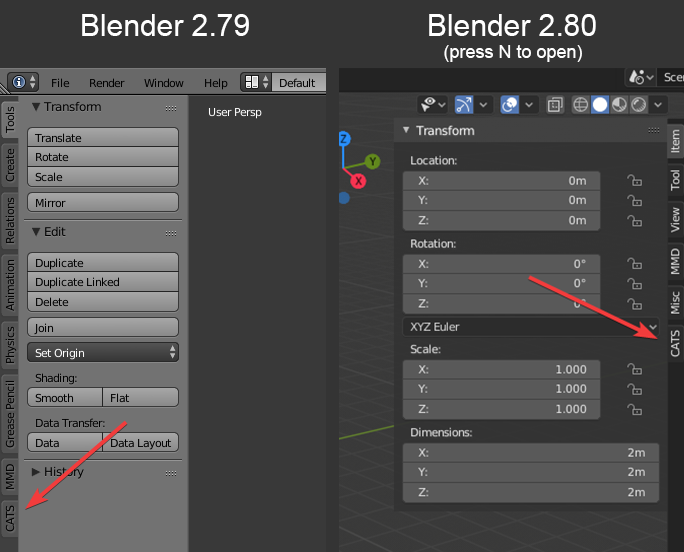Click the Info editor type icon in Blender 2.79

[x=23, y=82]
